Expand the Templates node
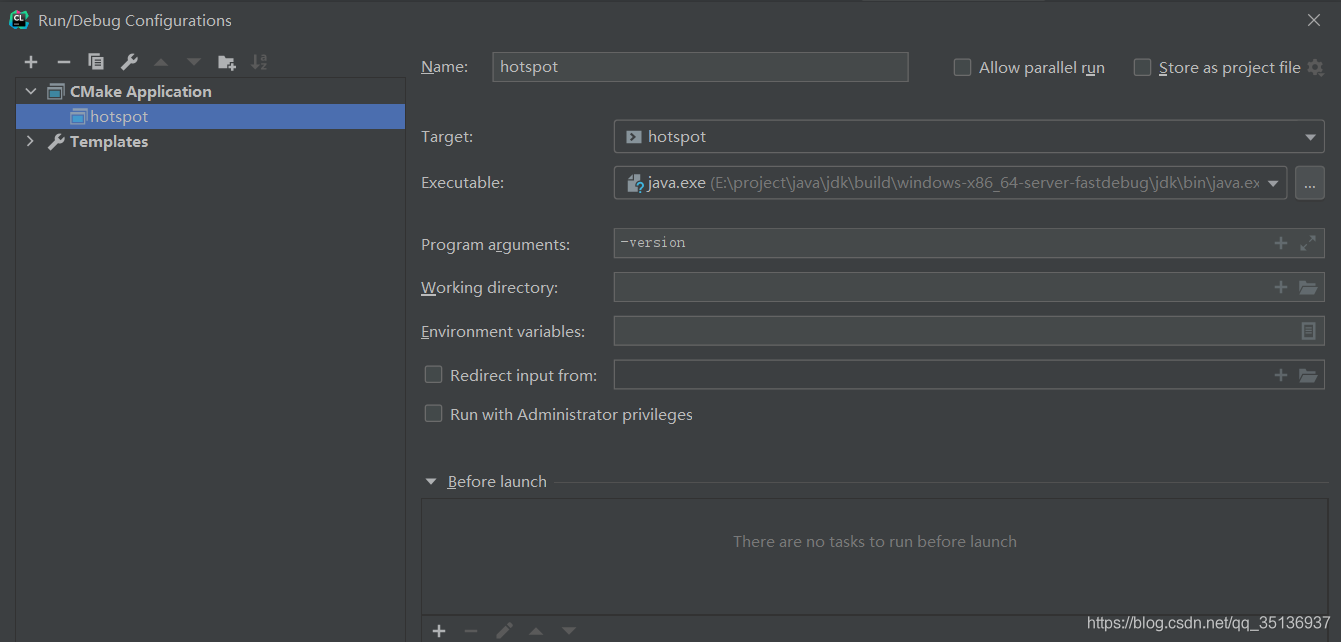The image size is (1341, 642). click(30, 142)
